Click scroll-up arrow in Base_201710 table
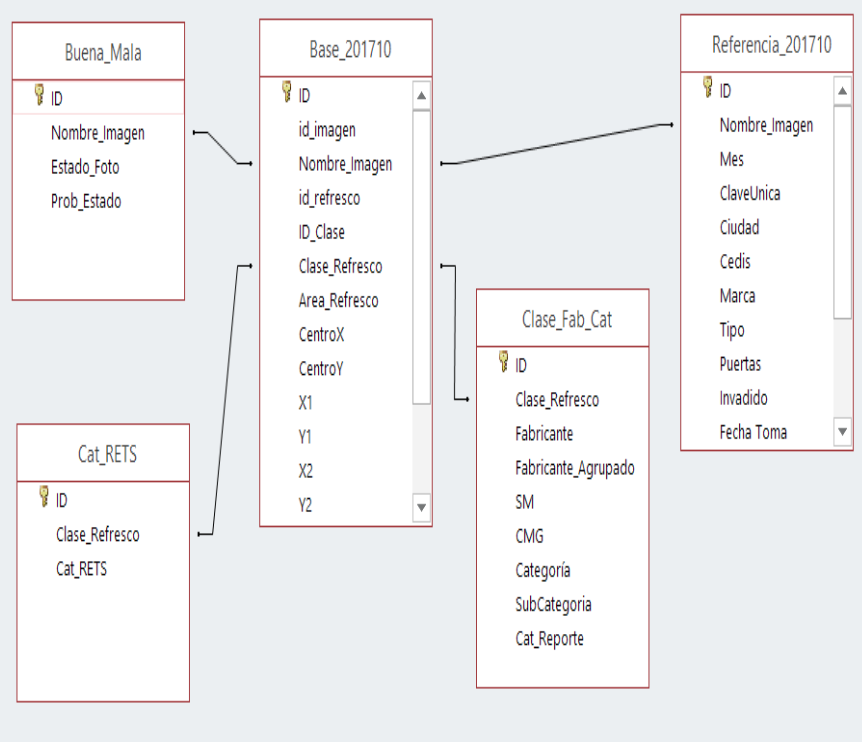Viewport: 862px width, 742px height. tap(421, 96)
